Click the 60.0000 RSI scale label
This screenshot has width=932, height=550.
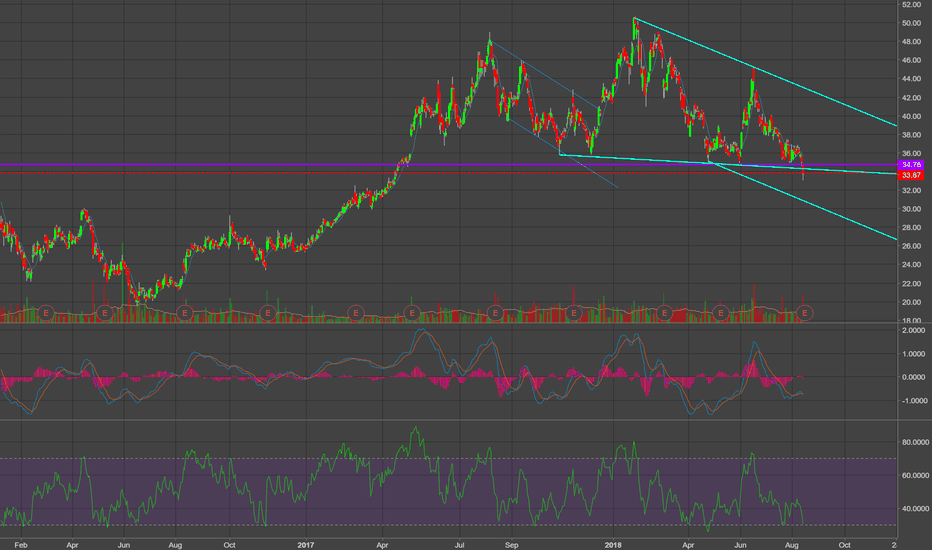(x=915, y=476)
